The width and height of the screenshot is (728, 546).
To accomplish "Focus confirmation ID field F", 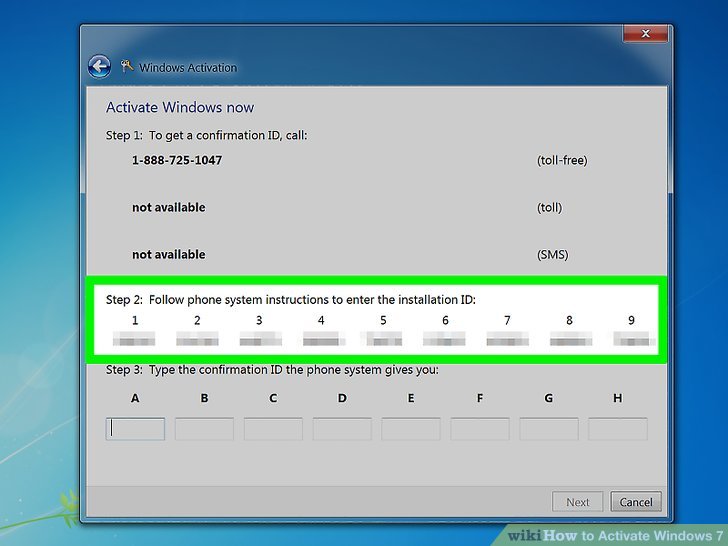I will coord(480,429).
